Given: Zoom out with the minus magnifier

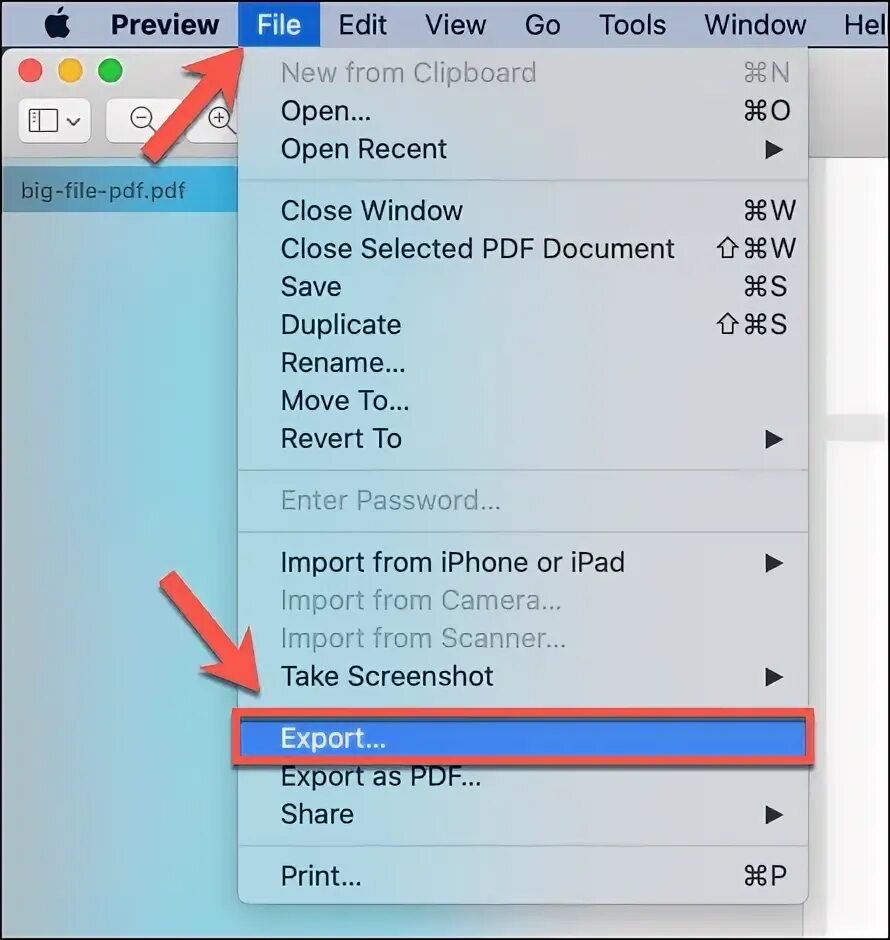Looking at the screenshot, I should tap(143, 119).
